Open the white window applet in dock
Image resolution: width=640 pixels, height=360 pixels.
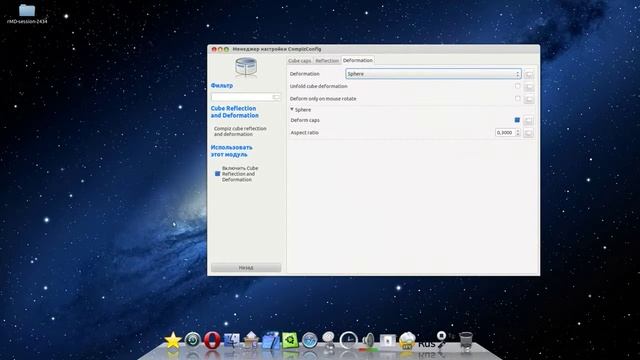[x=388, y=340]
